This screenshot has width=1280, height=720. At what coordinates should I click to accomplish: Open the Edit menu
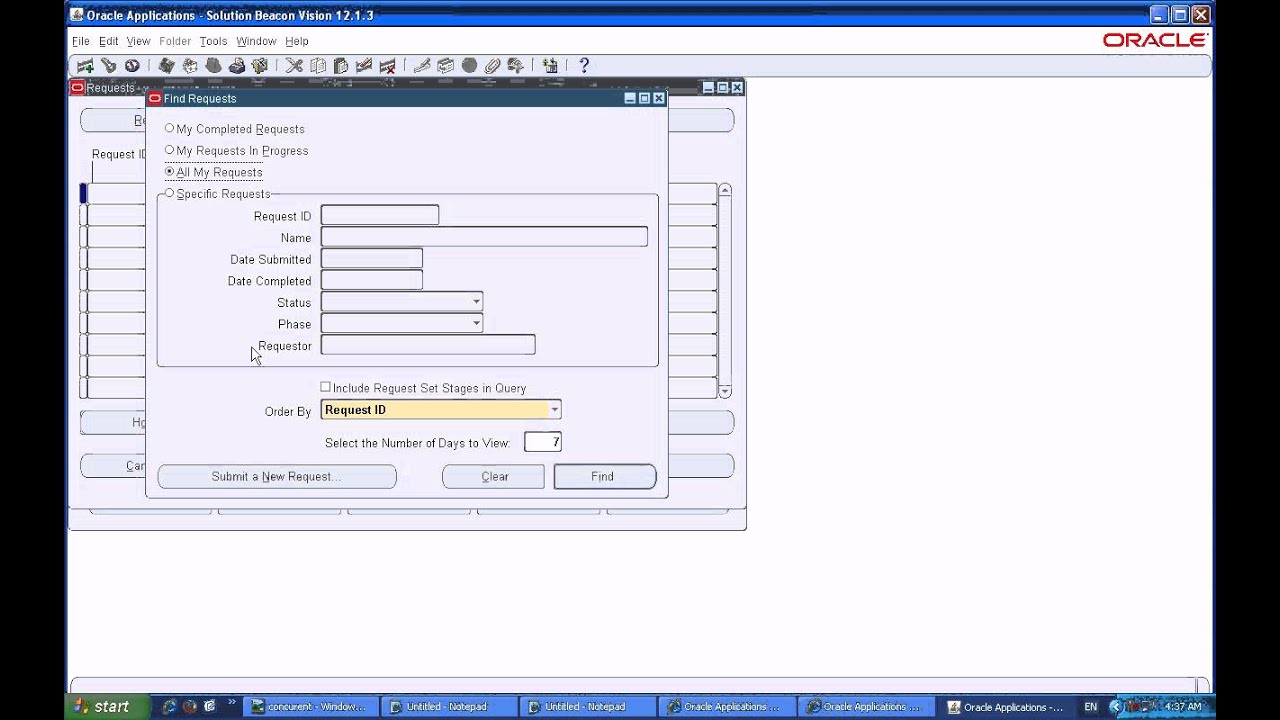pyautogui.click(x=108, y=41)
